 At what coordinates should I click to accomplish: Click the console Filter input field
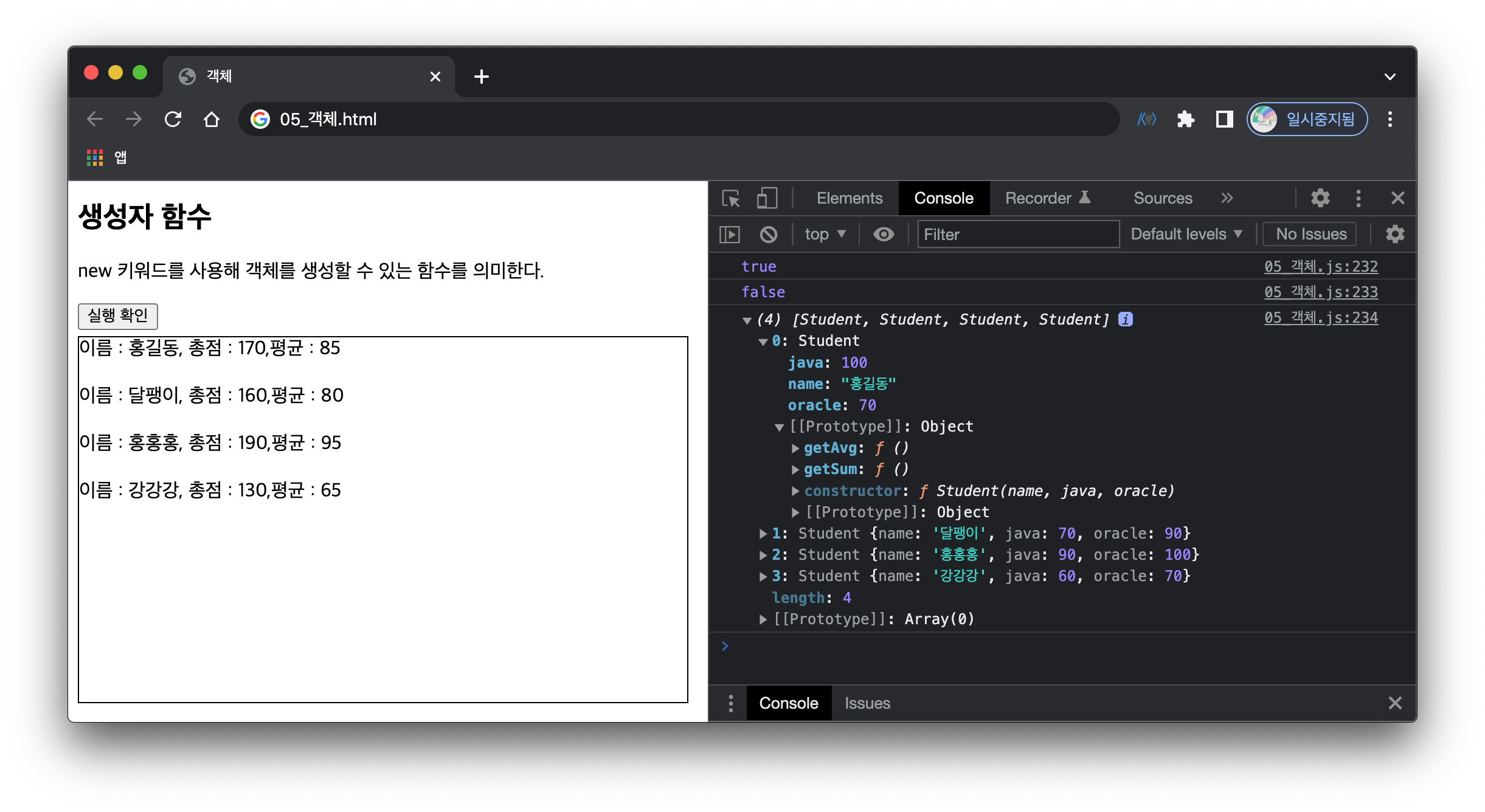point(1017,234)
